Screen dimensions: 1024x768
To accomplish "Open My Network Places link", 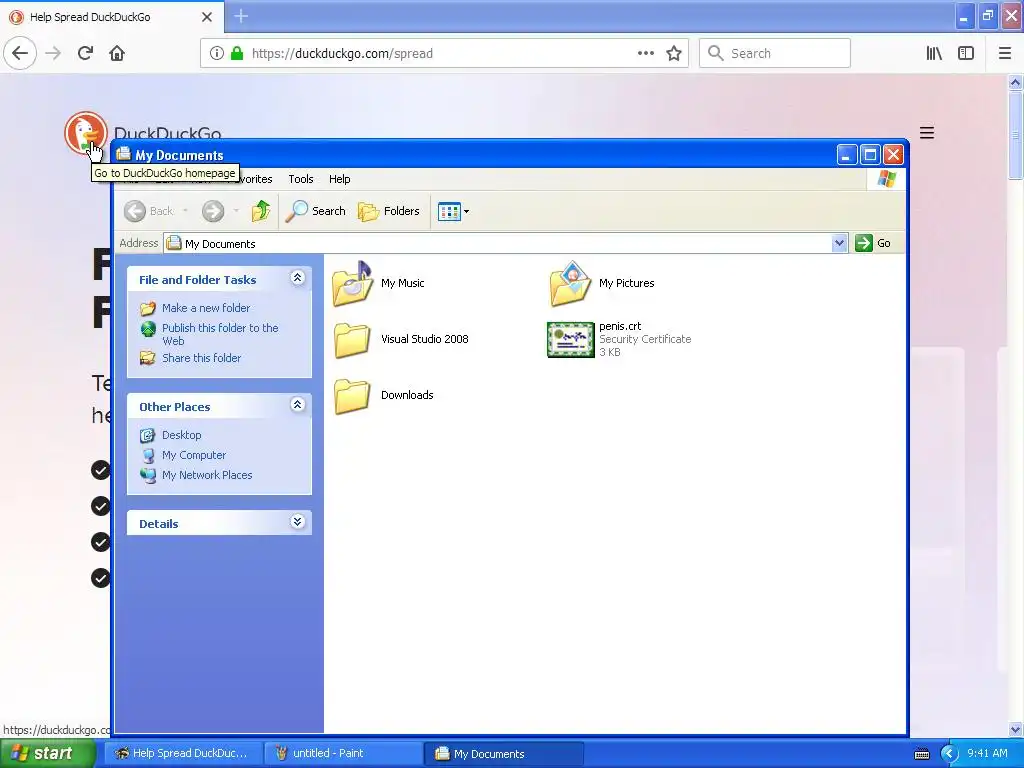I will coord(207,475).
